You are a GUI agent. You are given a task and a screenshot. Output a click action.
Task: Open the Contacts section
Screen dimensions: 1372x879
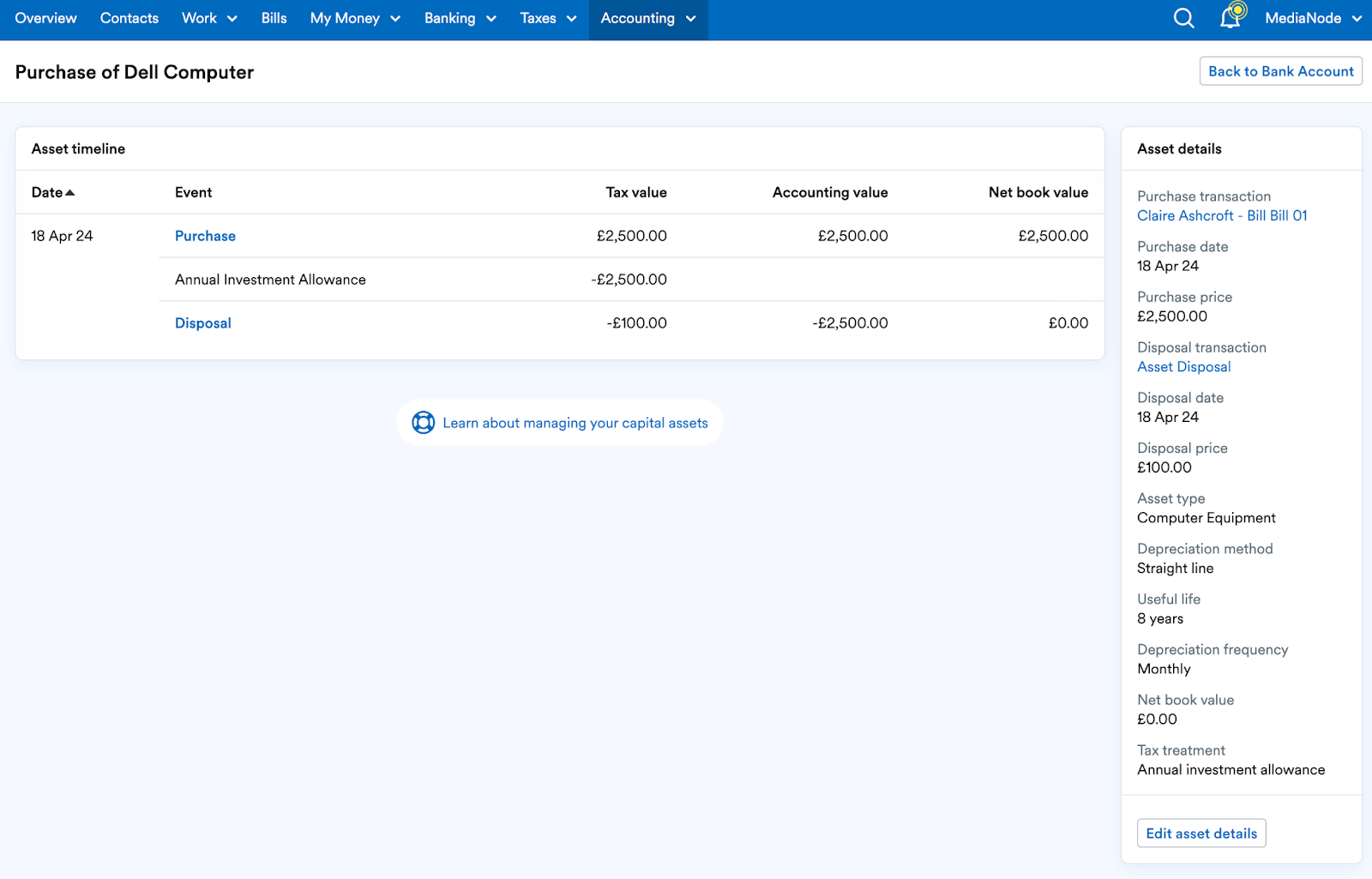tap(129, 18)
